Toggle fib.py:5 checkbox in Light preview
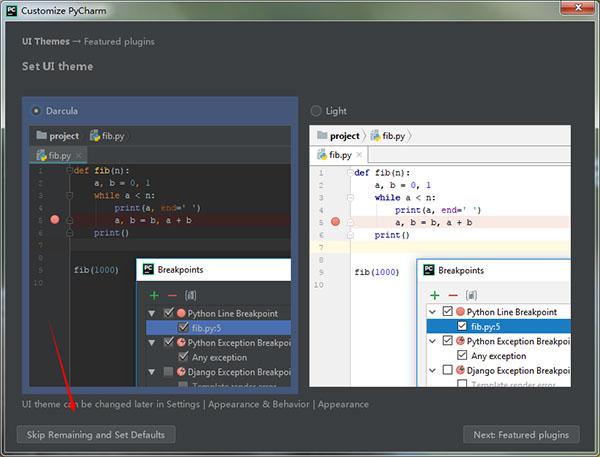600x457 pixels. tap(462, 326)
